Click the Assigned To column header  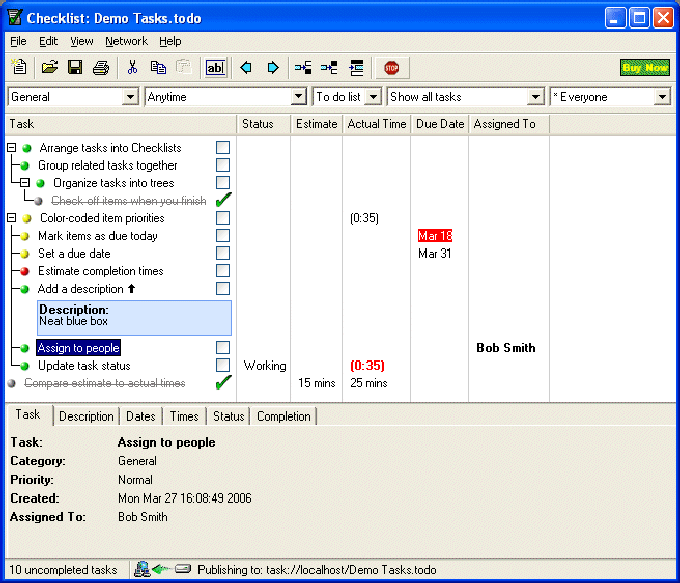[509, 124]
